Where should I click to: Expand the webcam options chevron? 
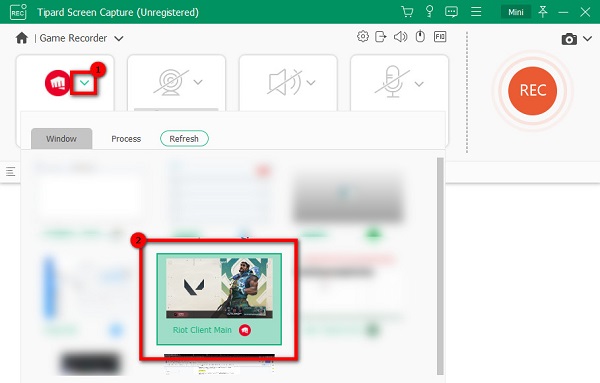pos(198,82)
